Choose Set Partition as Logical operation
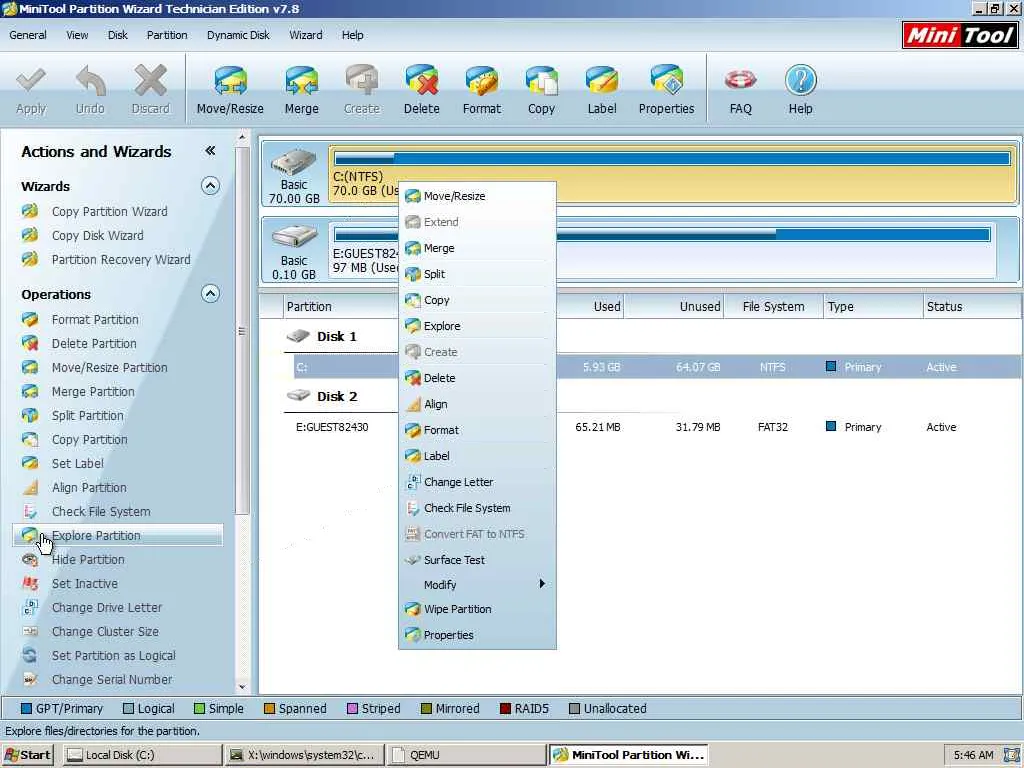 [113, 656]
